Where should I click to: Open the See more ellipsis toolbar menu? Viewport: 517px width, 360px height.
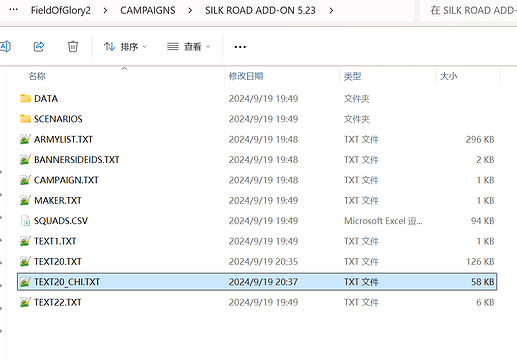(x=240, y=47)
